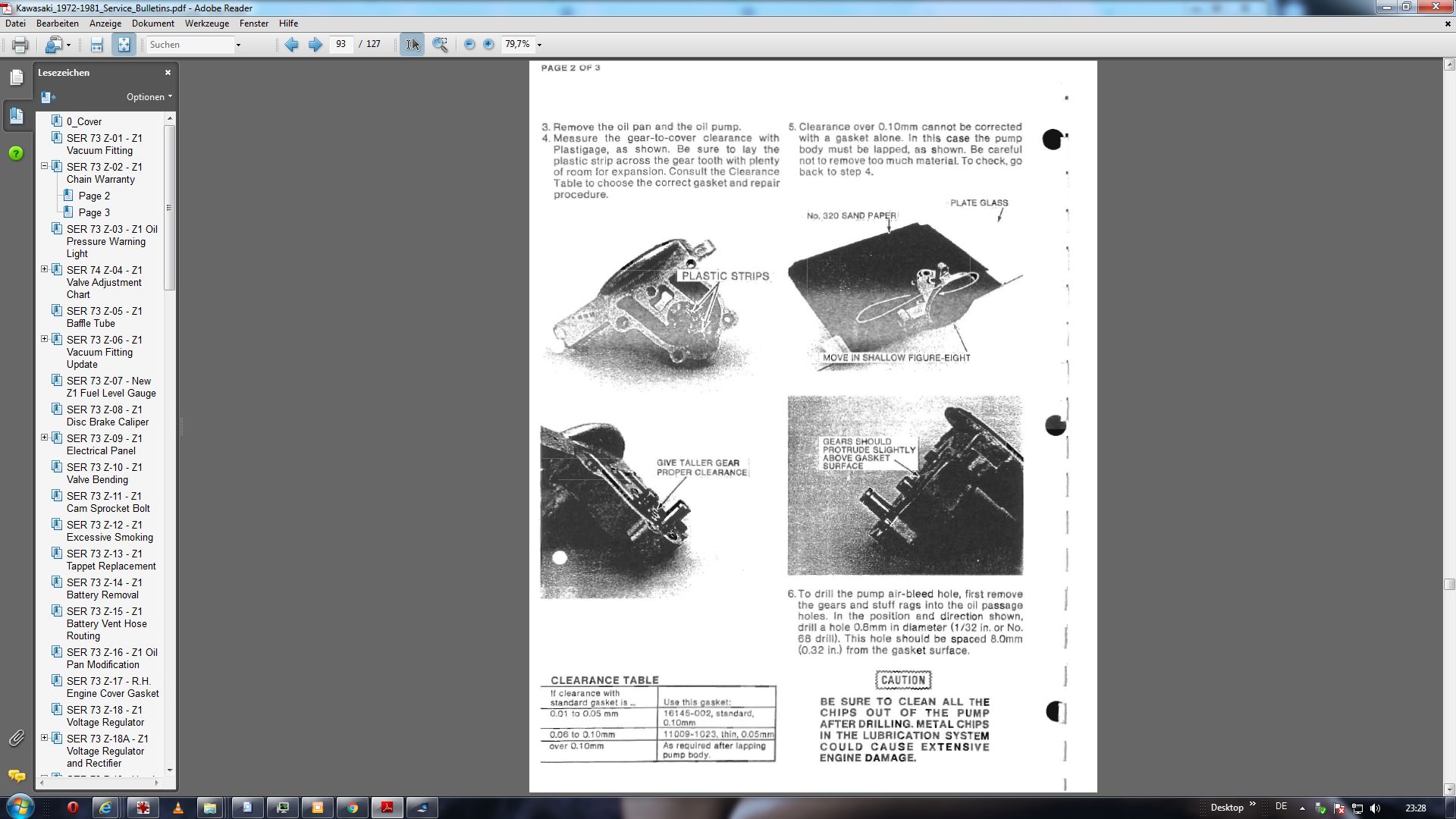Toggle the bookmarks panel icon in sidebar

click(x=16, y=115)
